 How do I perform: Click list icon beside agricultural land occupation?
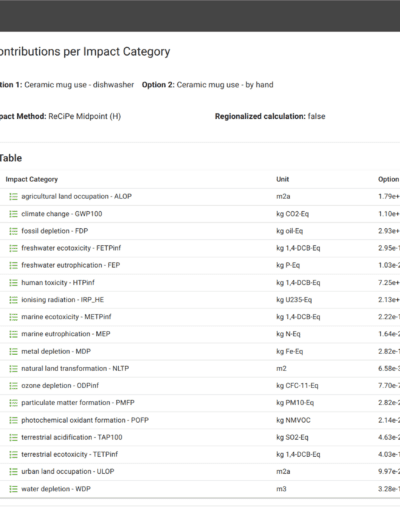(13, 197)
